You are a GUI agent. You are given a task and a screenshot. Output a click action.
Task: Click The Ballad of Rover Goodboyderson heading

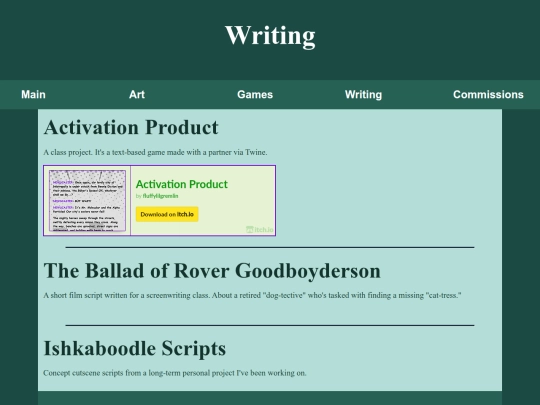tap(212, 271)
